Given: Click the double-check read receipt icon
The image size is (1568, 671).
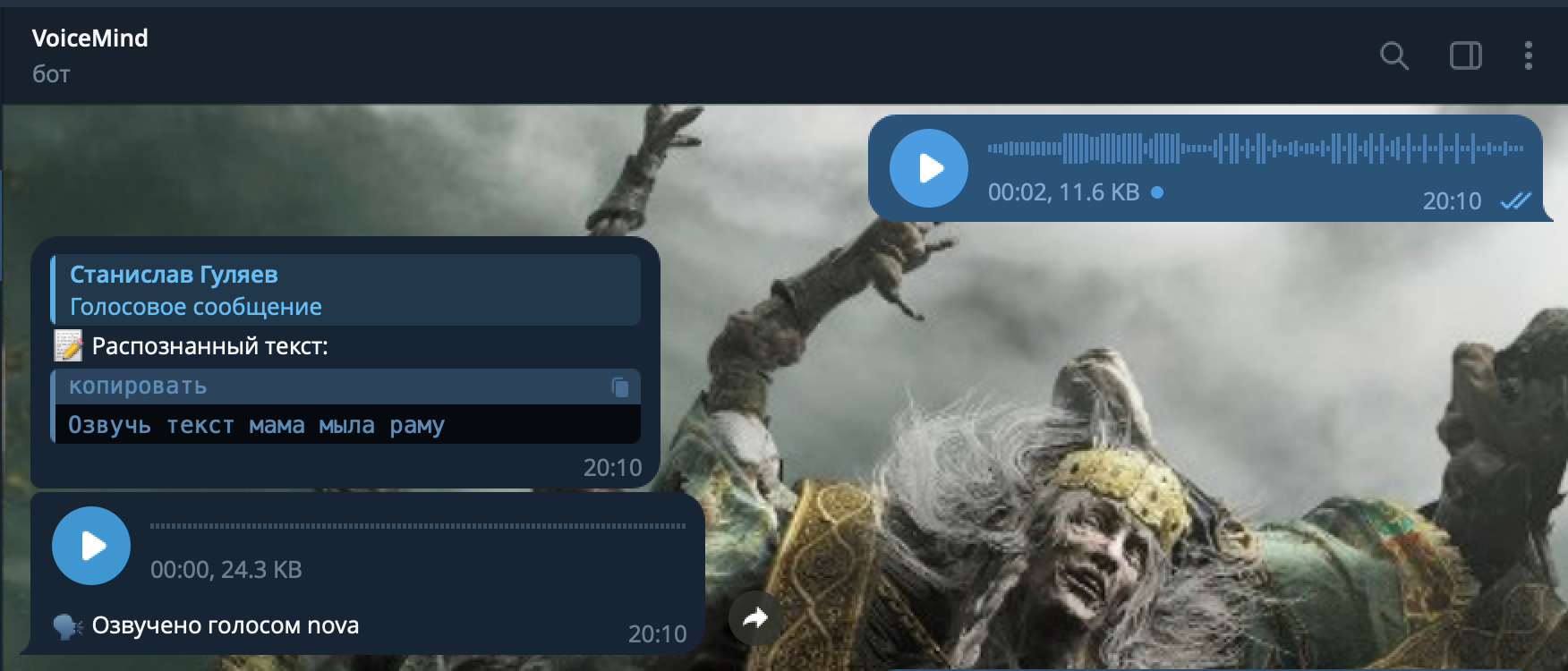Looking at the screenshot, I should (x=1516, y=201).
